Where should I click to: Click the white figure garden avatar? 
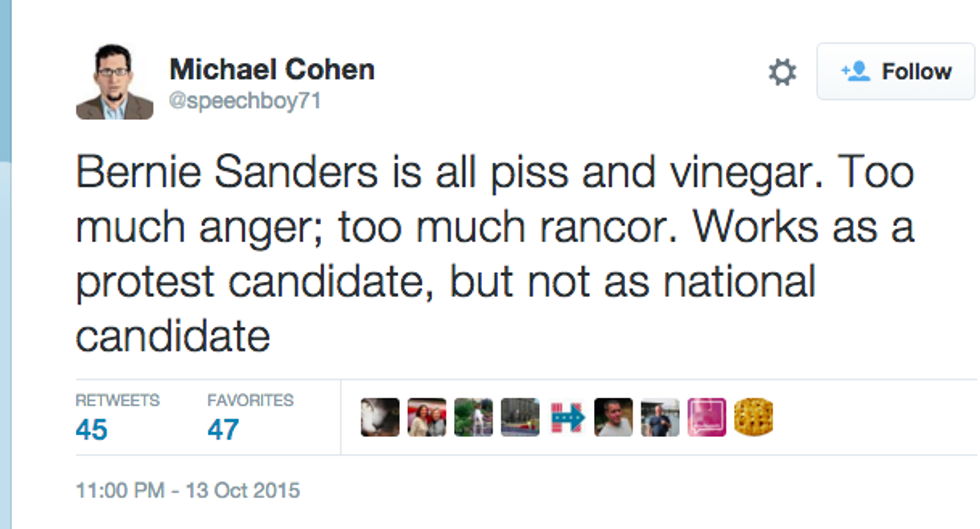(473, 417)
